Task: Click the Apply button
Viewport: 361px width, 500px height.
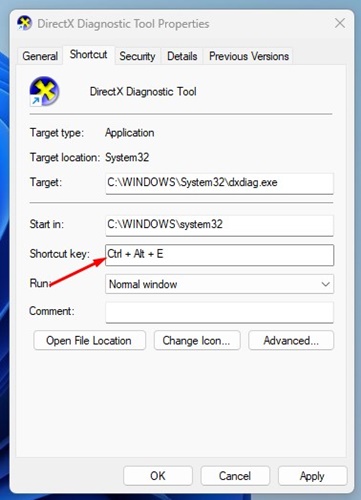Action: pyautogui.click(x=312, y=476)
